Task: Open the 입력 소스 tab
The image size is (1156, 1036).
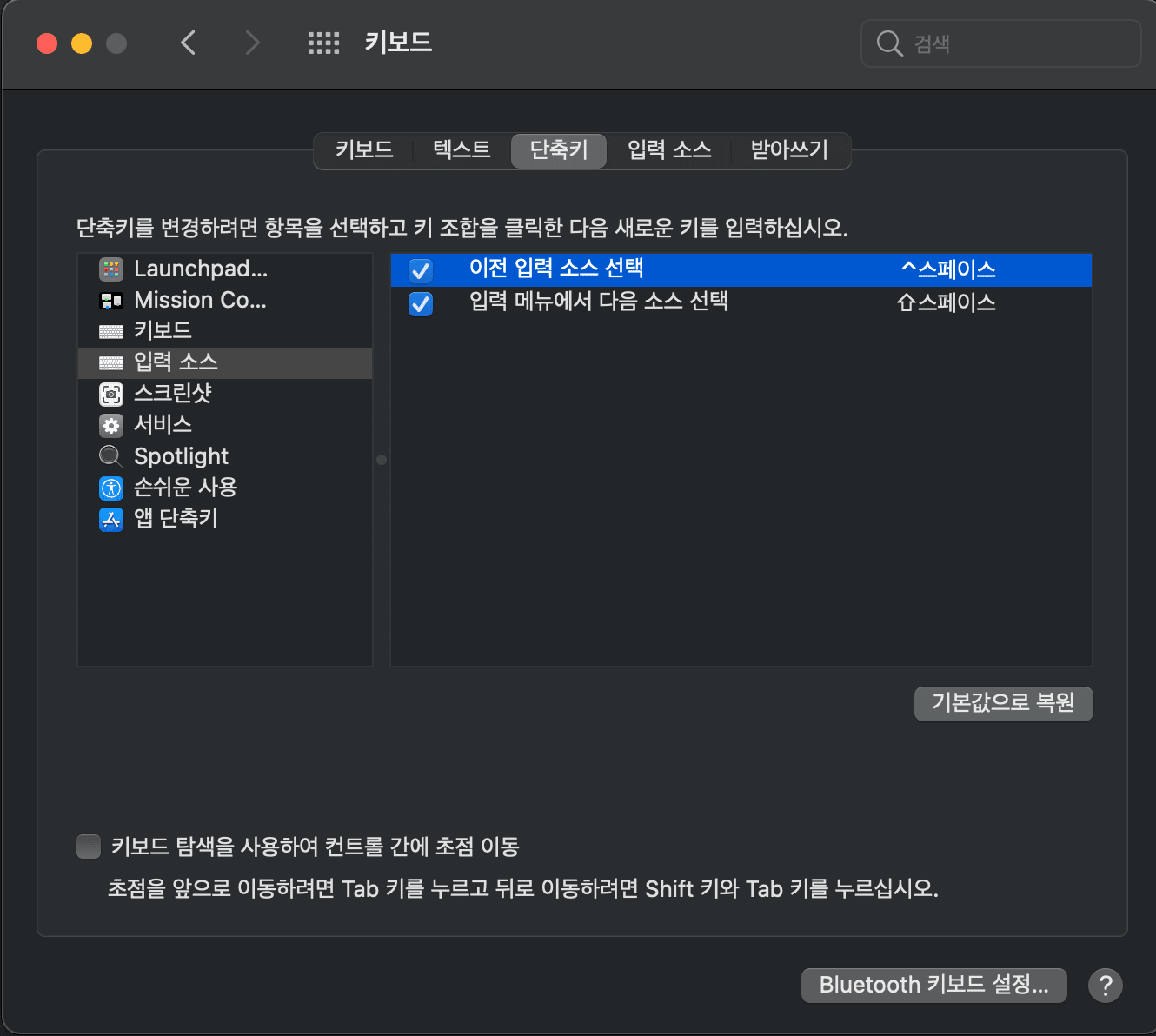Action: tap(669, 149)
